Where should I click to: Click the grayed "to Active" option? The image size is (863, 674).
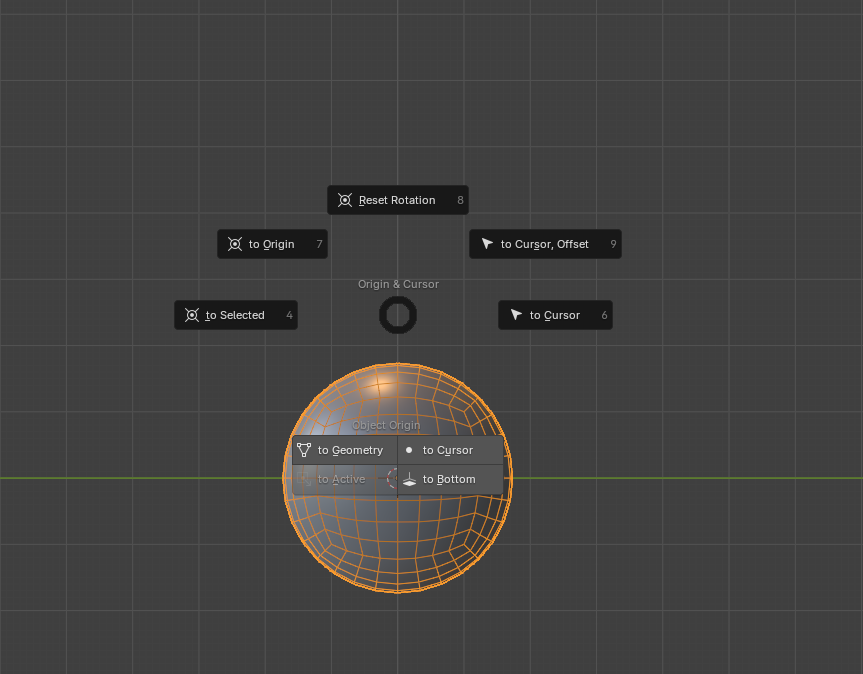[345, 479]
